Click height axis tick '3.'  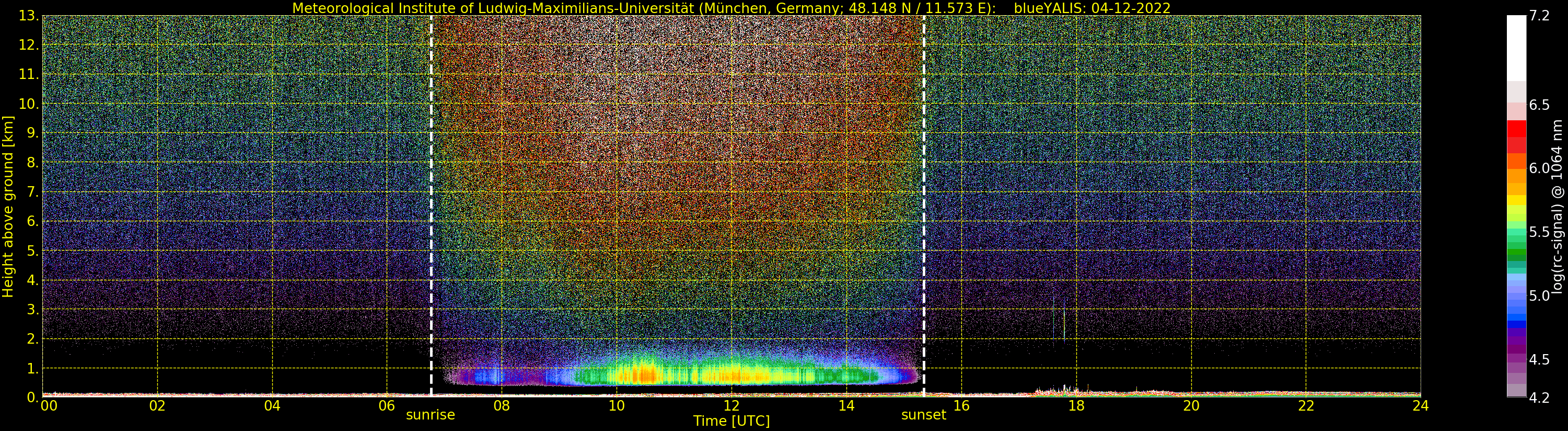click(33, 309)
